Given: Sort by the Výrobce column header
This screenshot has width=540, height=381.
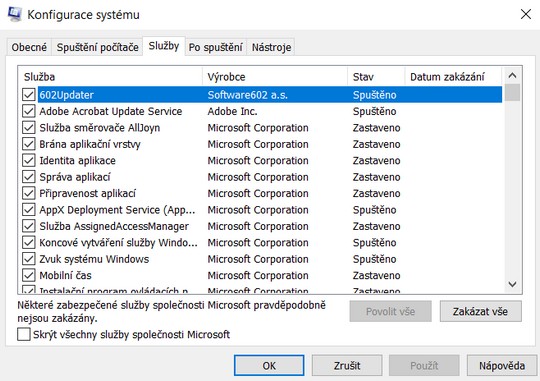Looking at the screenshot, I should [275, 76].
